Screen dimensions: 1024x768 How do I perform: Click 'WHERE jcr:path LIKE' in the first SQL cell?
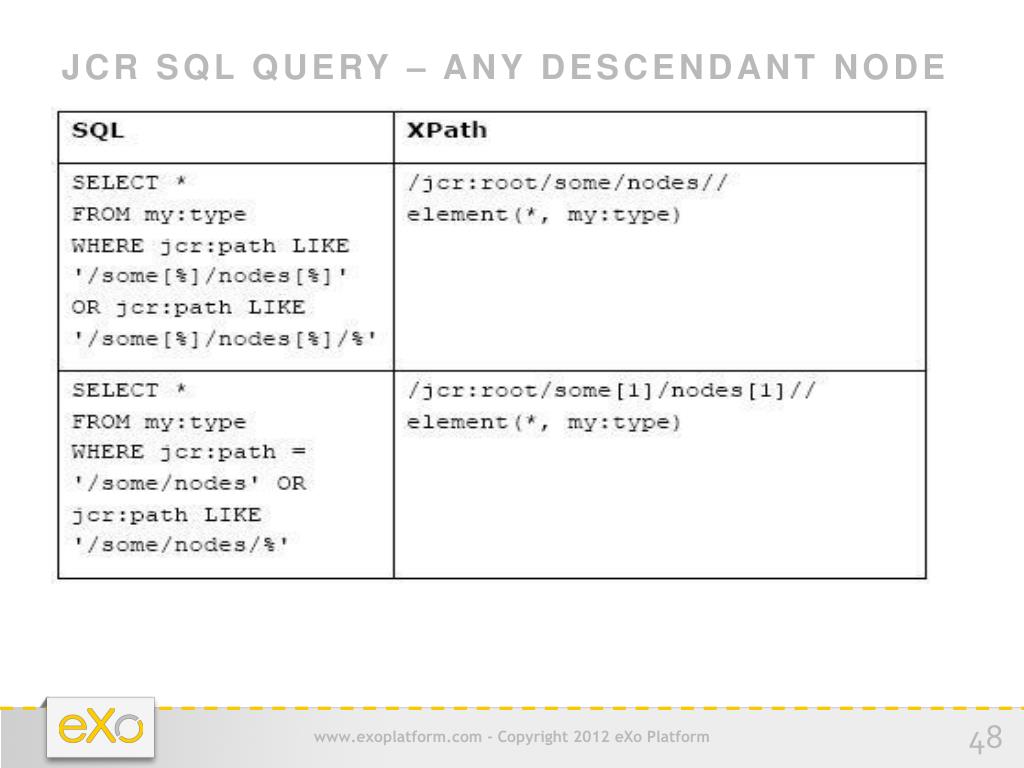[x=210, y=246]
